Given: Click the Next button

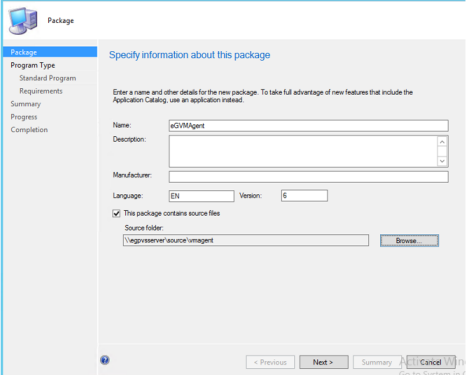Looking at the screenshot, I should pos(324,362).
